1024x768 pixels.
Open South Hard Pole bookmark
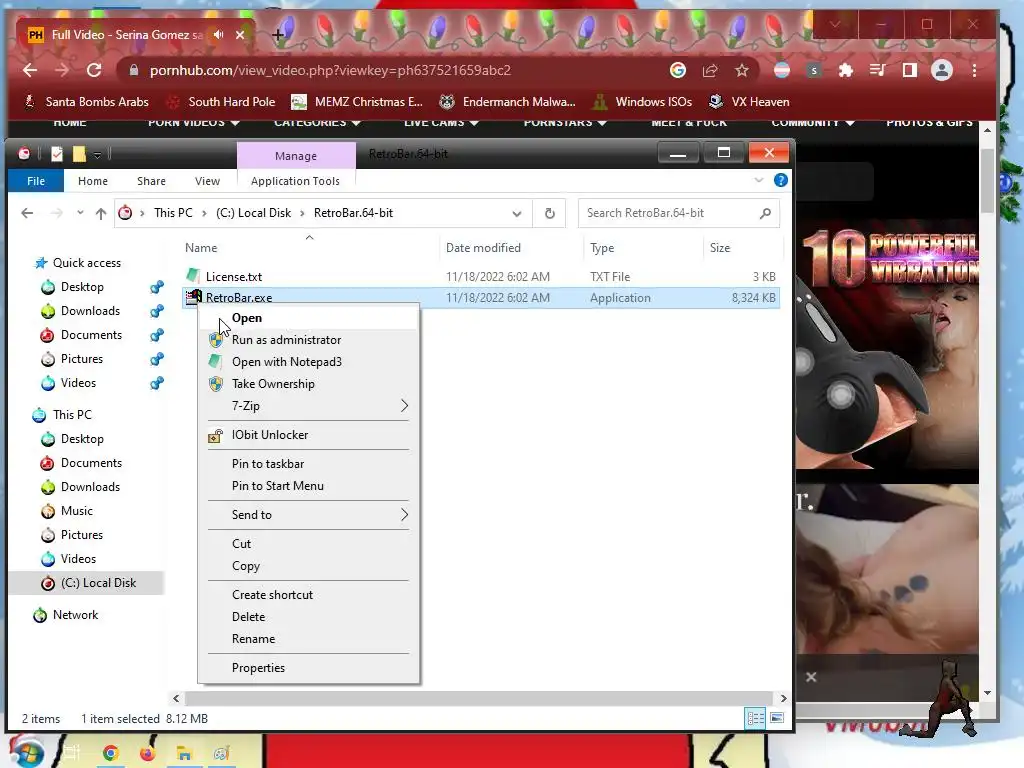point(221,102)
